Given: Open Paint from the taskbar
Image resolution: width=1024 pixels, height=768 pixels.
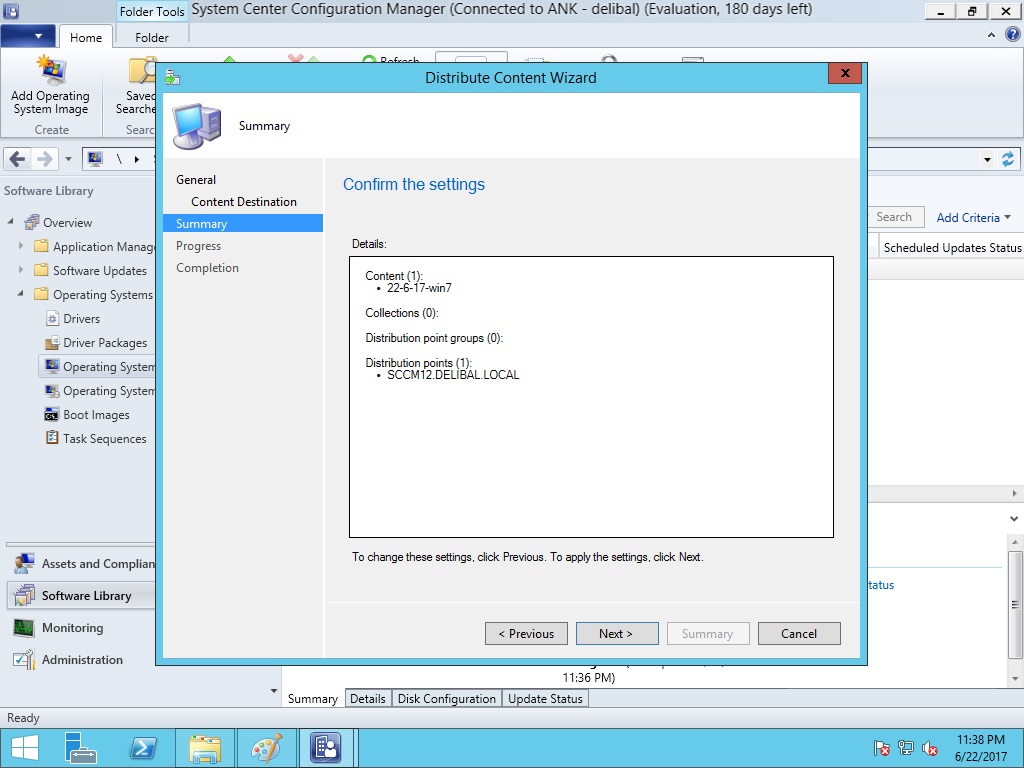Looking at the screenshot, I should [x=266, y=748].
